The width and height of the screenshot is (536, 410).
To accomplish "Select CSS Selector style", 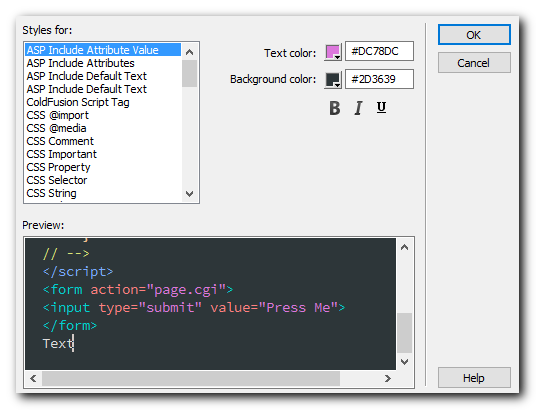I will coord(103,180).
